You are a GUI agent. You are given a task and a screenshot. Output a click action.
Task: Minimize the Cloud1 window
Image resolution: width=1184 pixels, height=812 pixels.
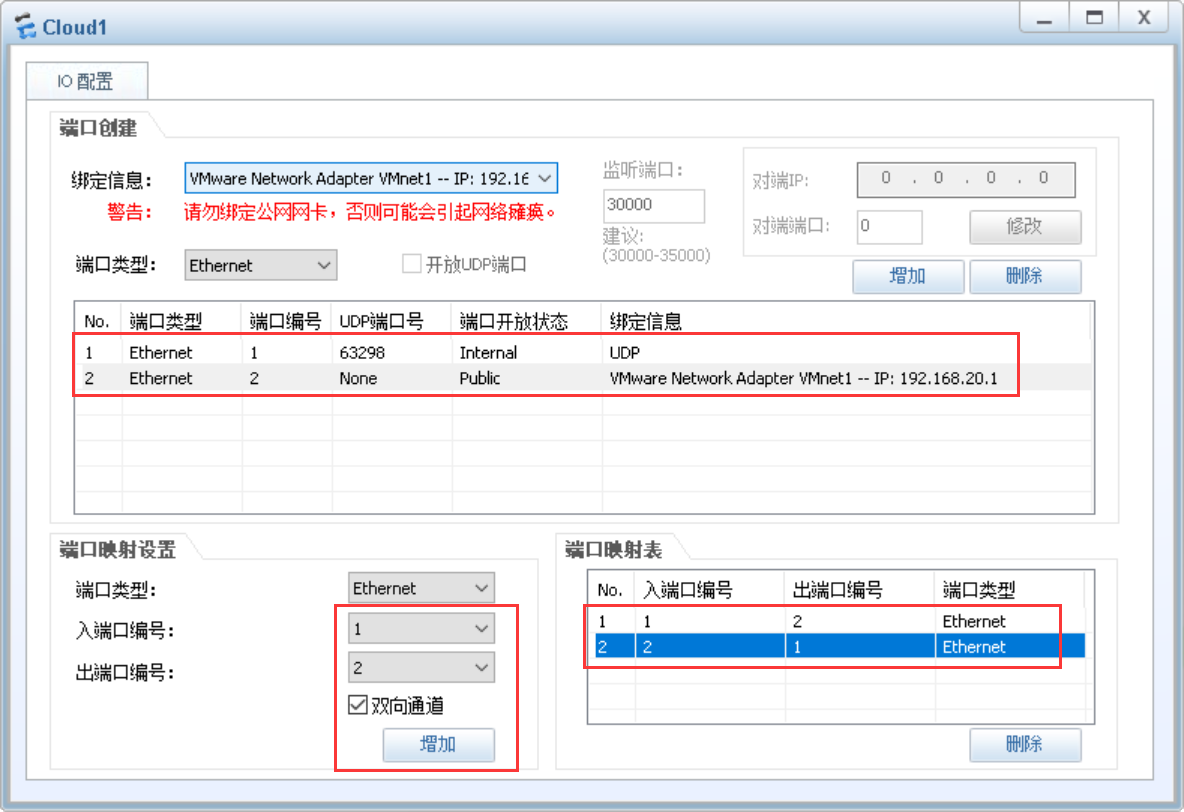click(1044, 17)
